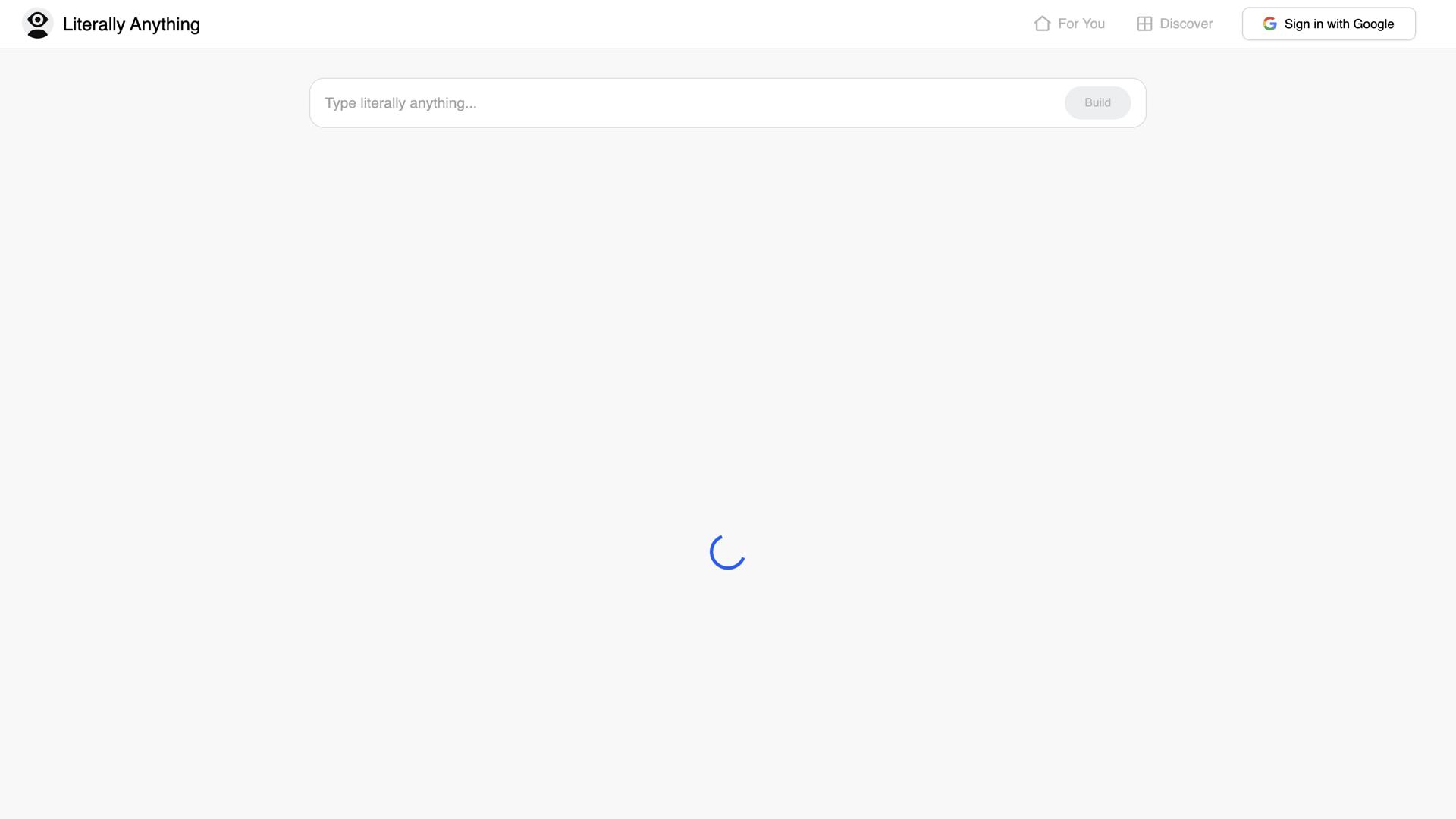This screenshot has width=1456, height=819.
Task: Select the word "Anything" in the header title
Action: tap(165, 24)
